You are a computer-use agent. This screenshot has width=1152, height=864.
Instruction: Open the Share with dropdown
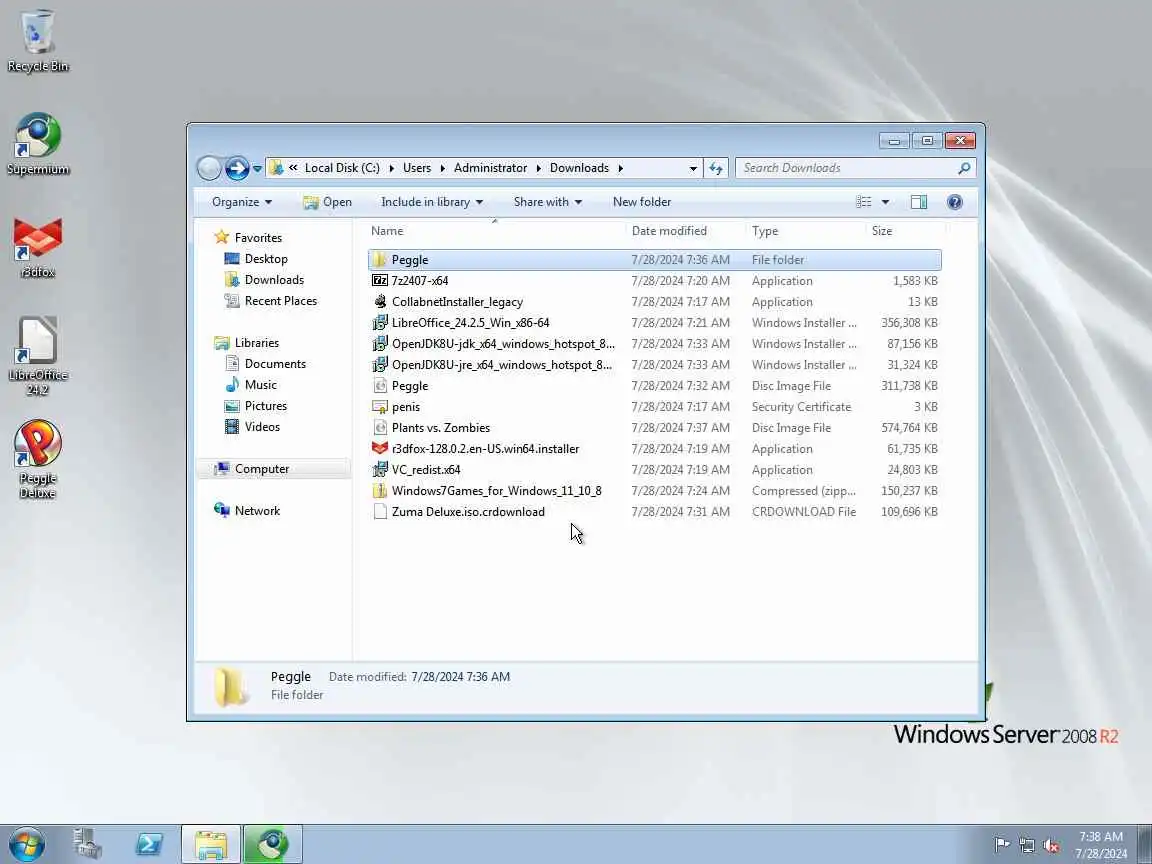click(x=547, y=202)
